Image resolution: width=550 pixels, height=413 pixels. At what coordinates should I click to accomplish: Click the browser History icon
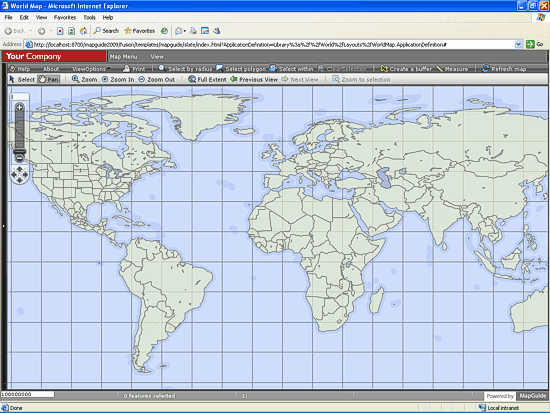(164, 31)
